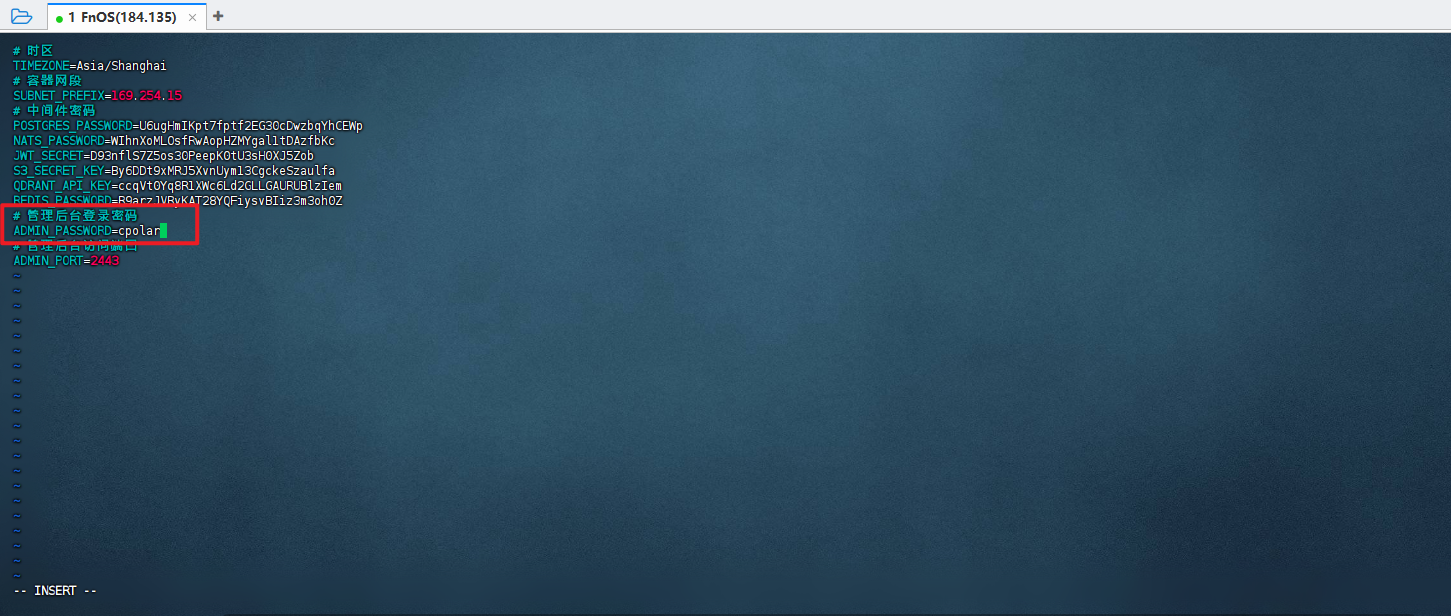
Task: Click the ADMIN_PORT=2443 line
Action: (x=66, y=261)
